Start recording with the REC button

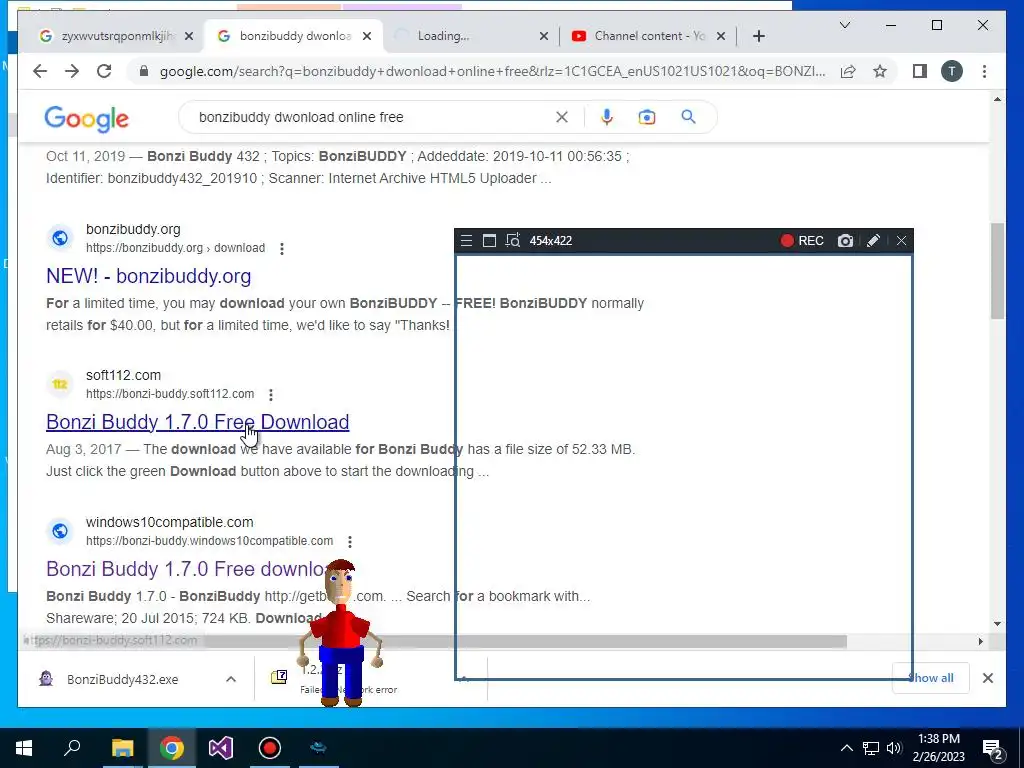tap(802, 240)
